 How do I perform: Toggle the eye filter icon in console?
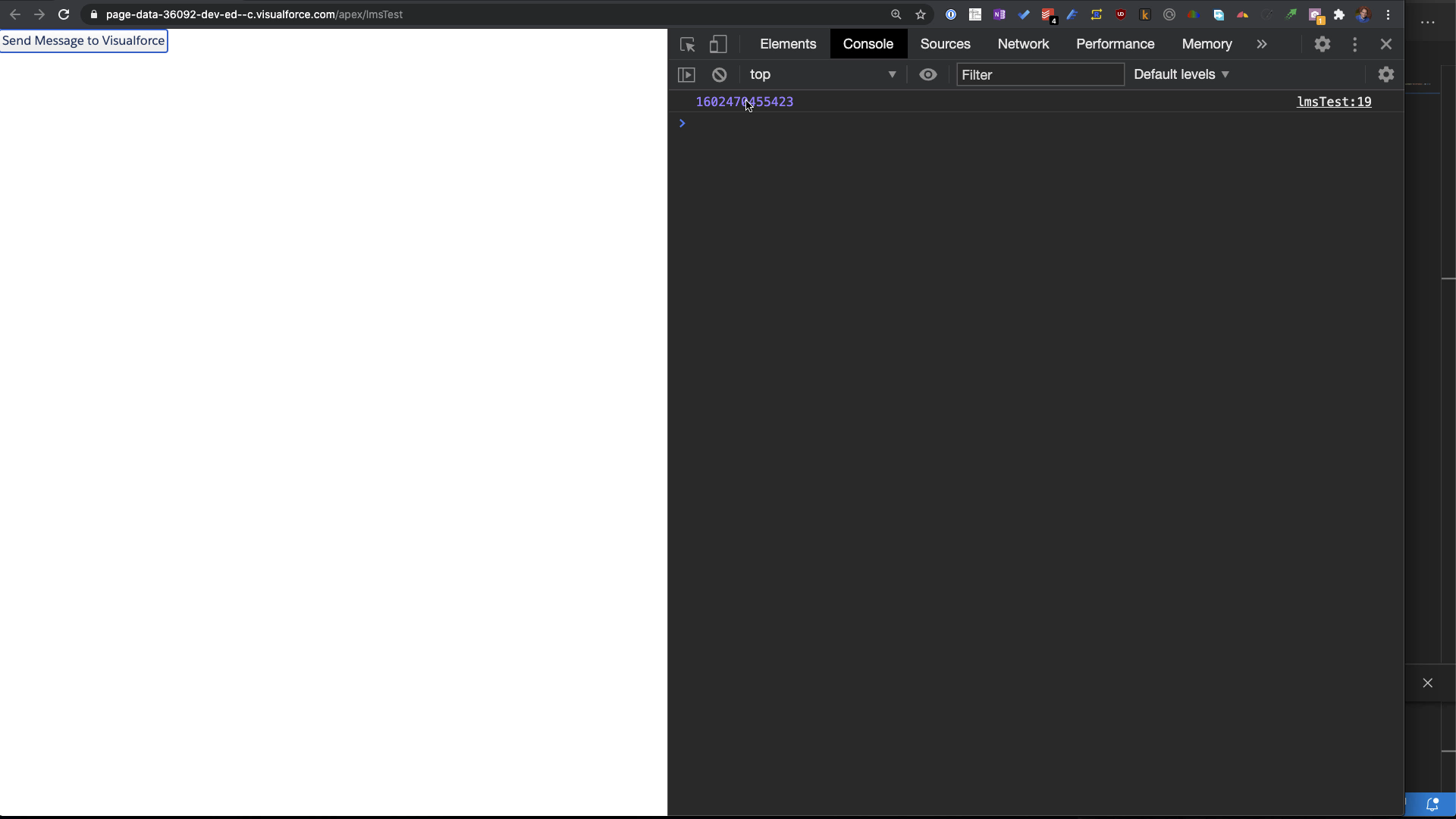(x=928, y=73)
